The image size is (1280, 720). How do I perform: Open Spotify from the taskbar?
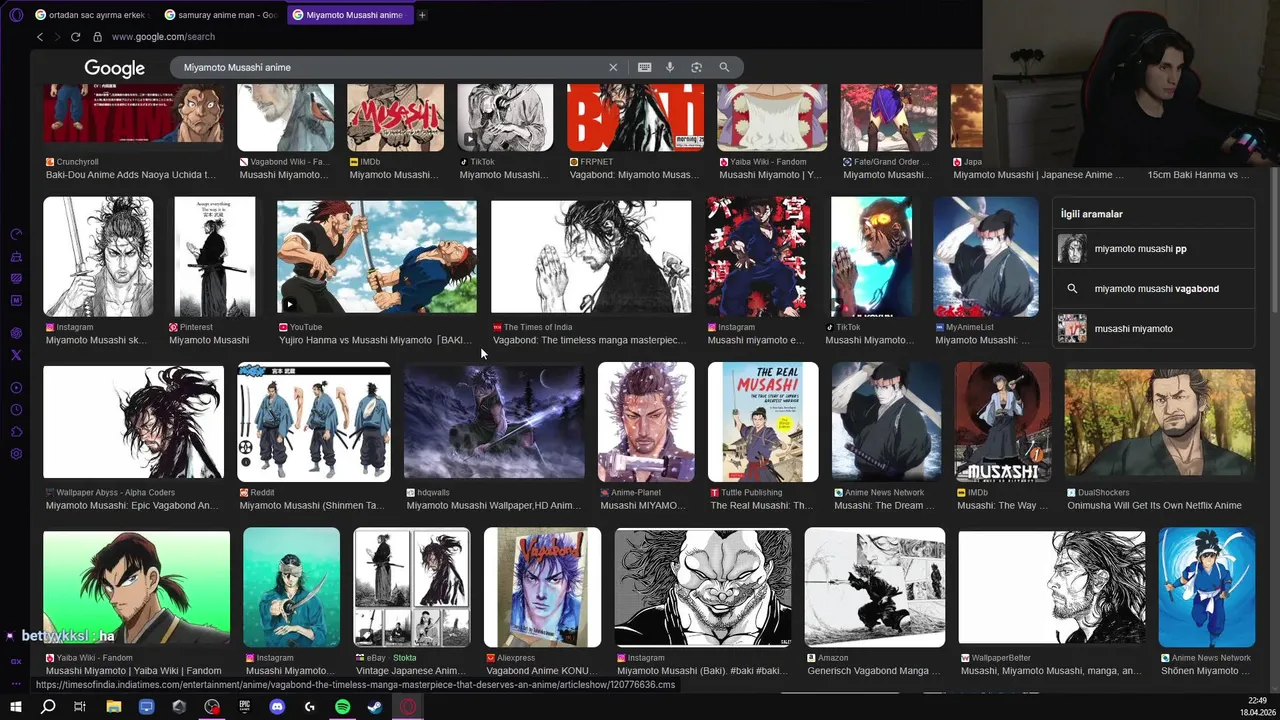coord(342,706)
